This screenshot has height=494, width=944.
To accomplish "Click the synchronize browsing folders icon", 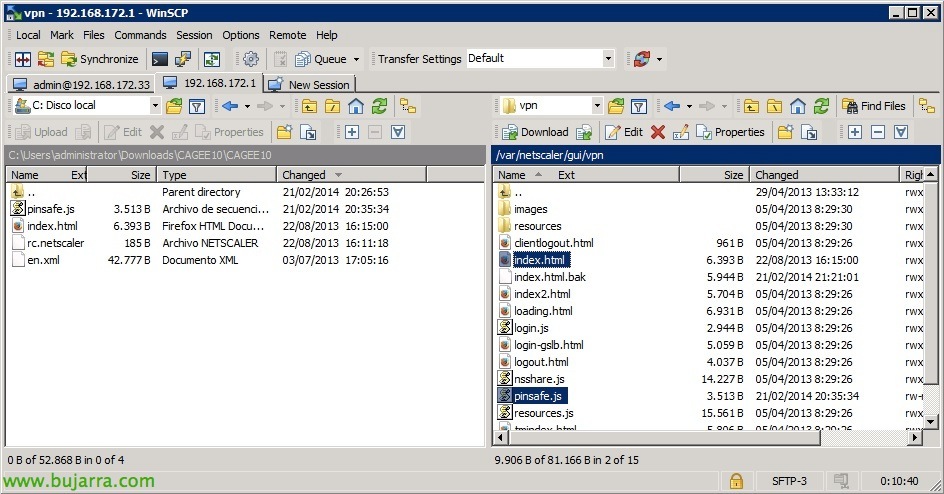I will pos(46,59).
